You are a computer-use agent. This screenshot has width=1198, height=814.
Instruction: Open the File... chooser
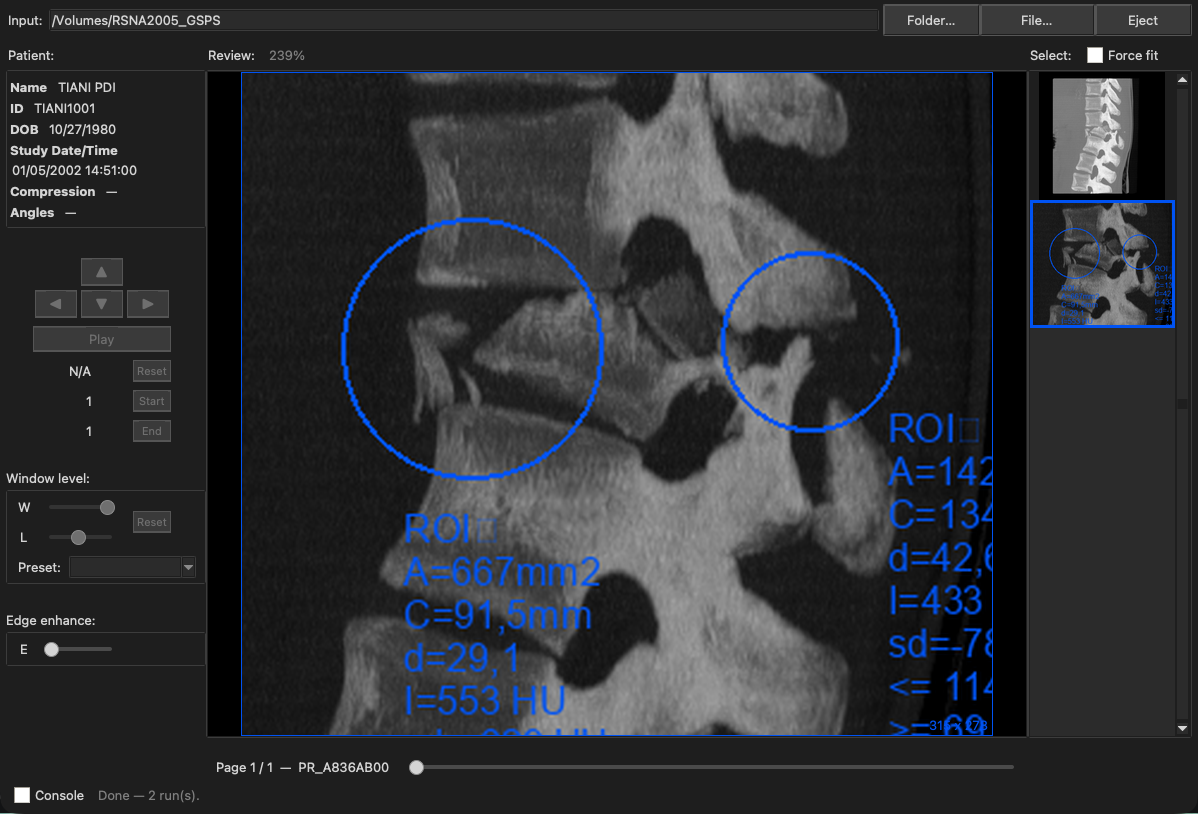1036,21
